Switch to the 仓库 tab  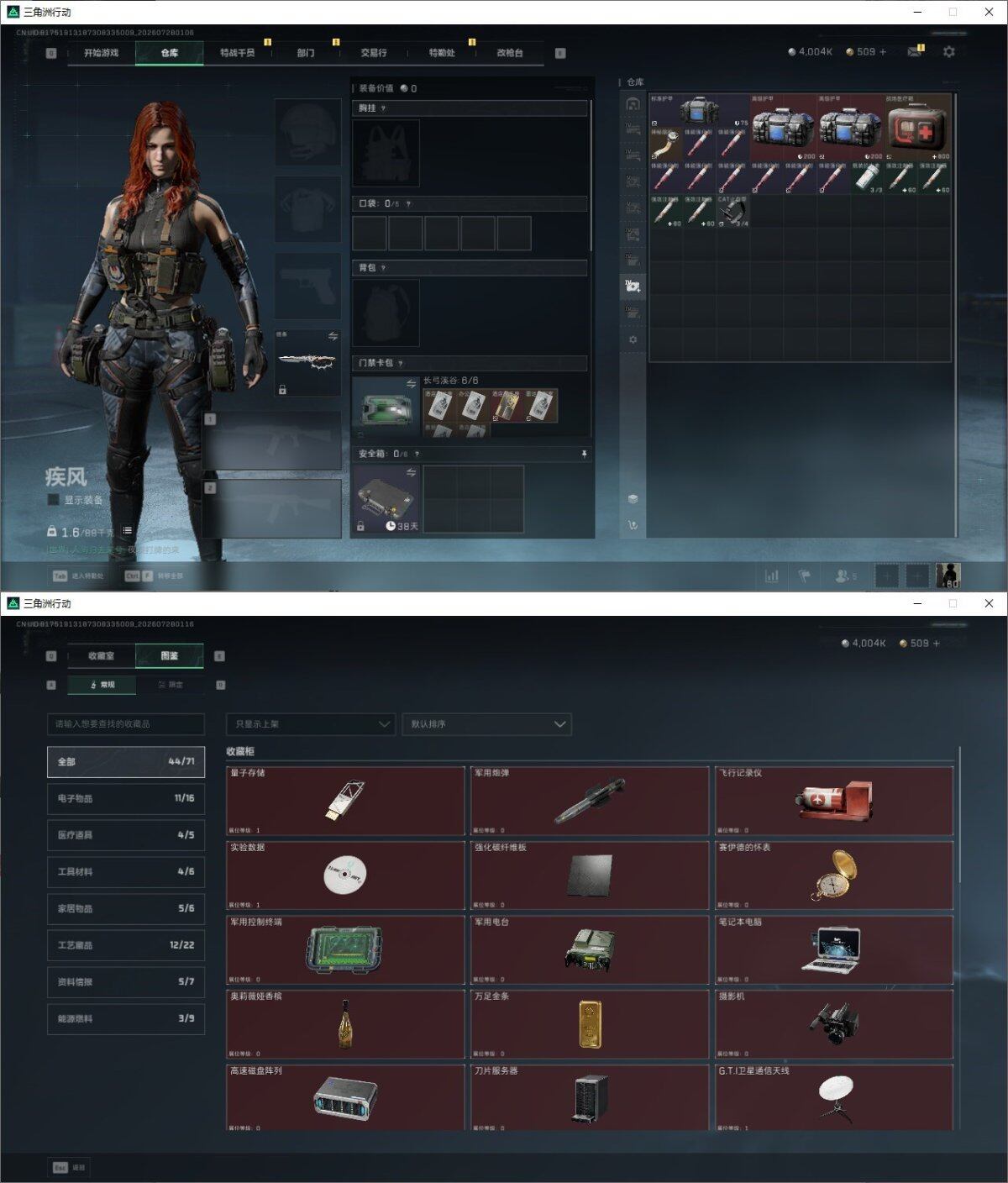click(169, 53)
